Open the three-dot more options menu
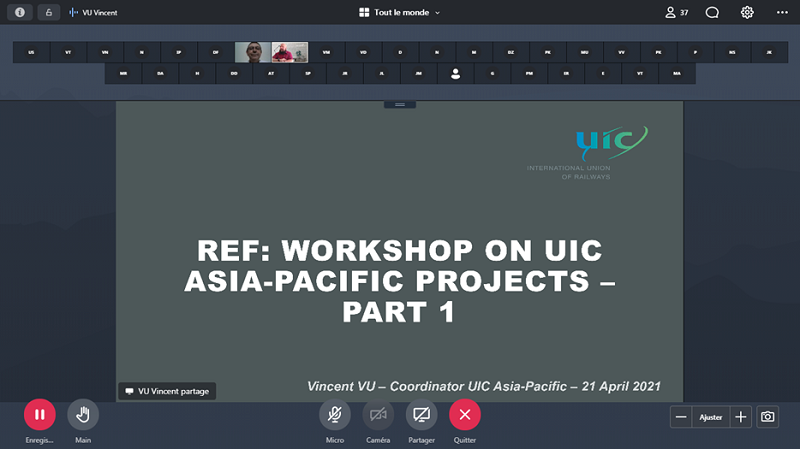The image size is (800, 449). pos(782,12)
